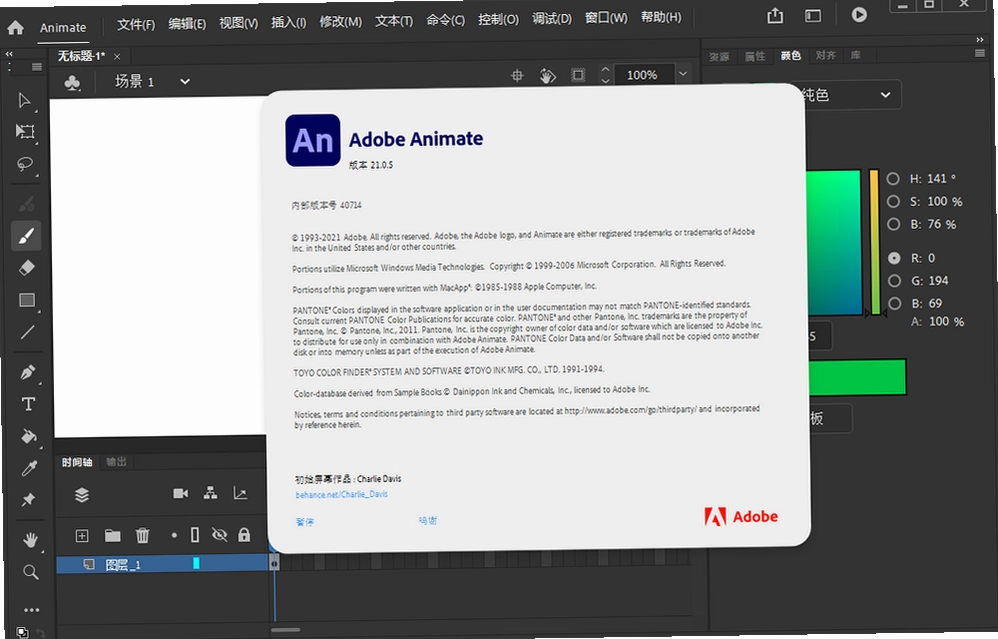Add a new layer in timeline
The image size is (998, 639).
(x=82, y=535)
